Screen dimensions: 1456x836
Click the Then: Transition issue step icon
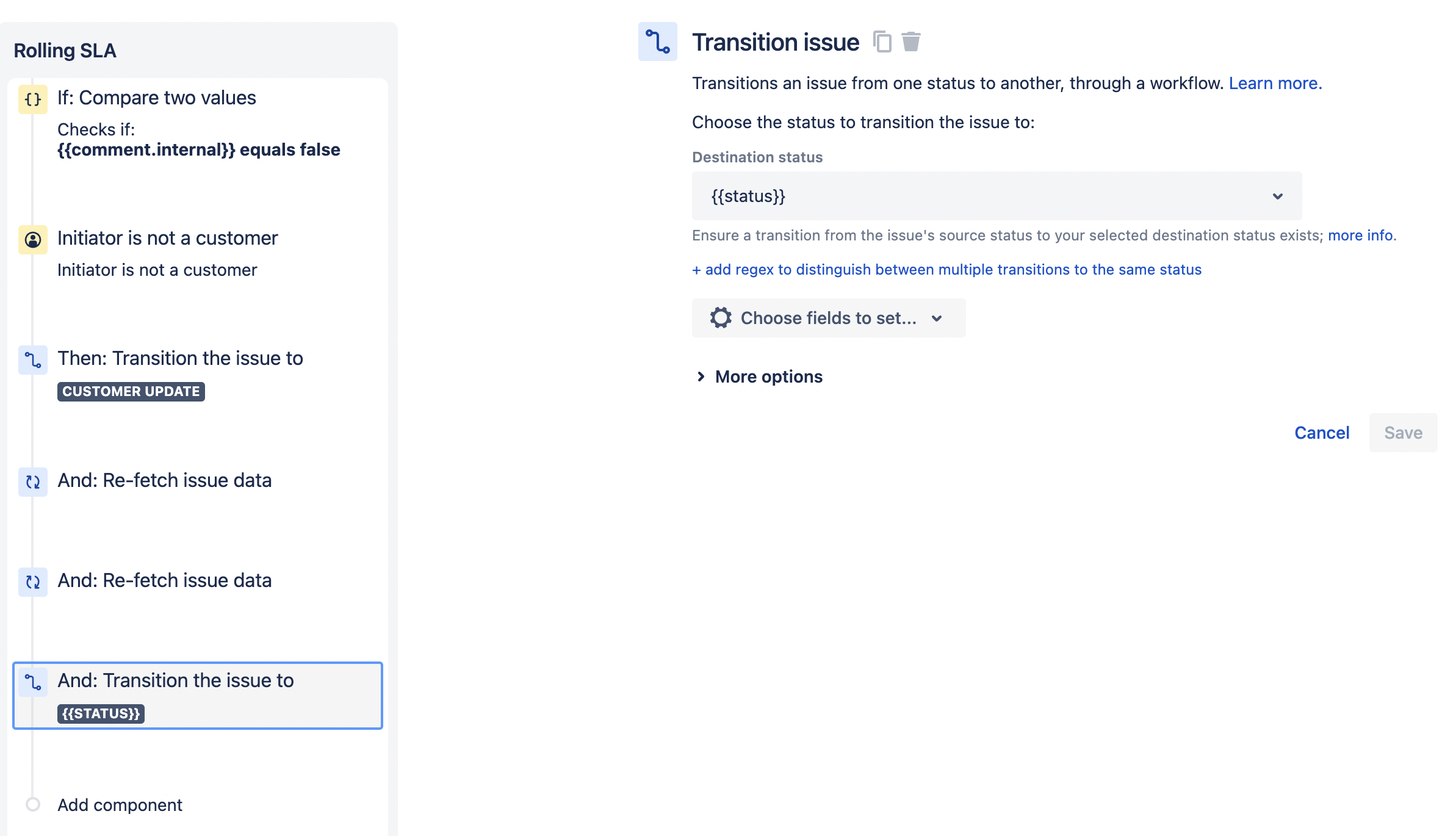click(x=33, y=360)
